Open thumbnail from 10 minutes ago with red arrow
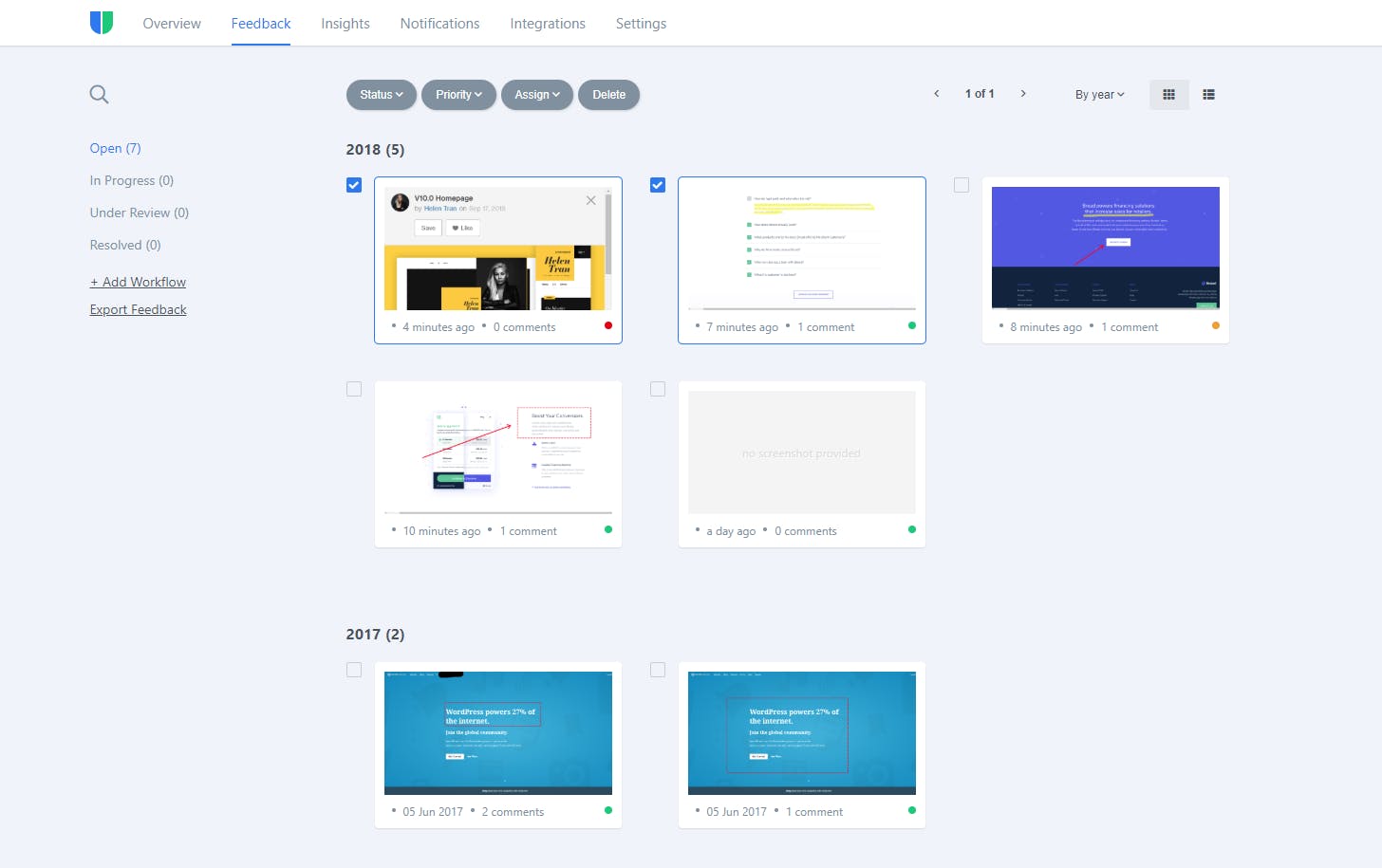Viewport: 1382px width, 868px height. (x=498, y=452)
